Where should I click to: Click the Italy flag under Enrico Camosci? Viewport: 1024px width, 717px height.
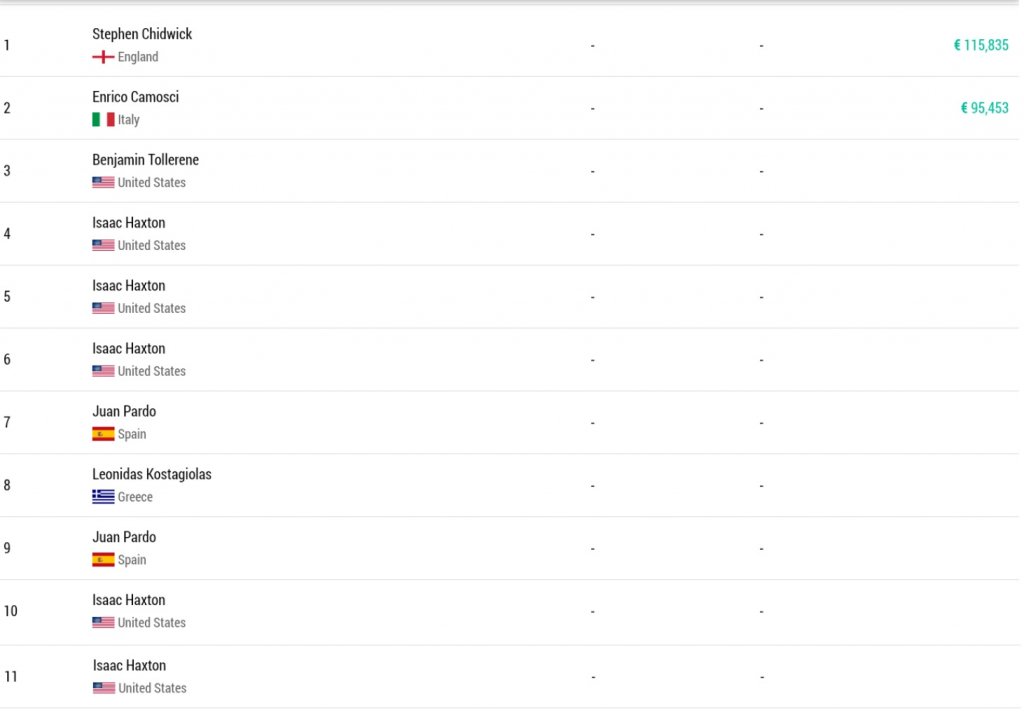pyautogui.click(x=103, y=120)
